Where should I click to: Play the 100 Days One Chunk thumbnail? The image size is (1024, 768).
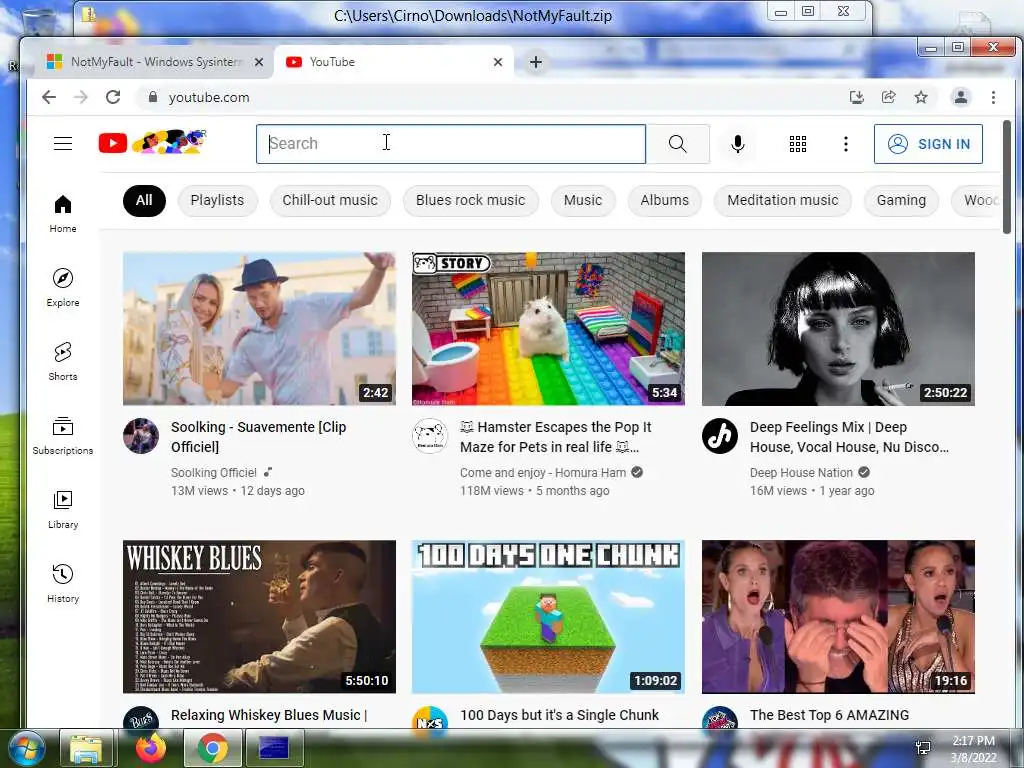pos(549,616)
